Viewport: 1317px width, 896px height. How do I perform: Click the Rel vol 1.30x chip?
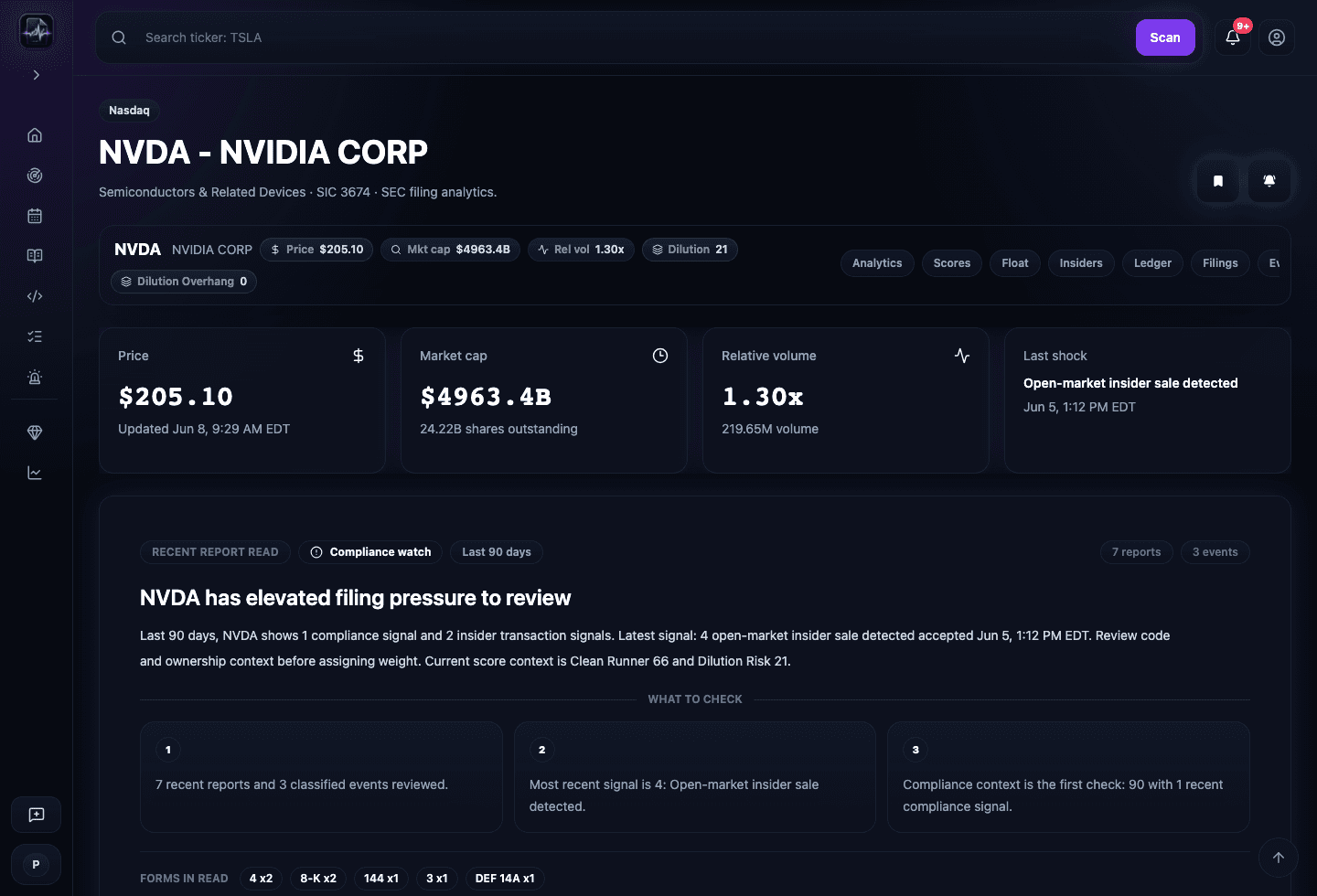tap(581, 250)
